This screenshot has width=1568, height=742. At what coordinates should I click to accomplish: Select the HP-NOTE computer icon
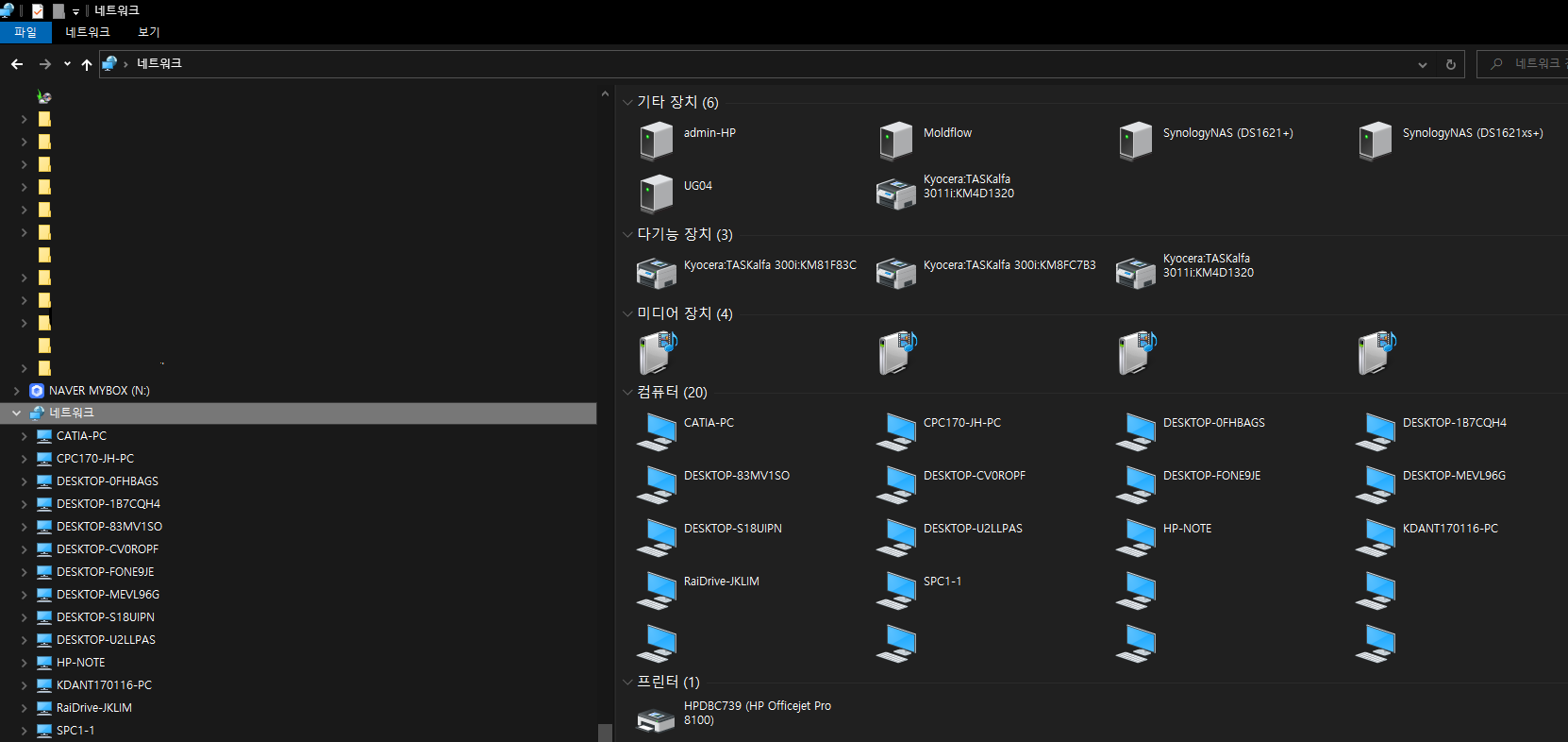1136,537
